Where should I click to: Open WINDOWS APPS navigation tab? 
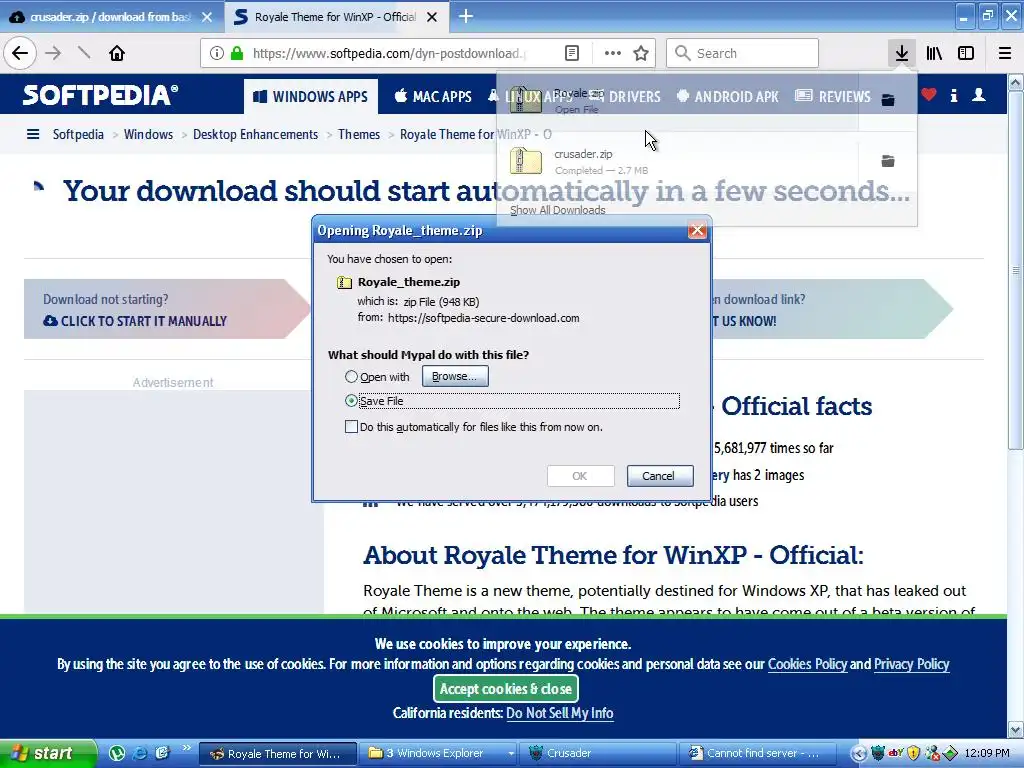coord(311,97)
